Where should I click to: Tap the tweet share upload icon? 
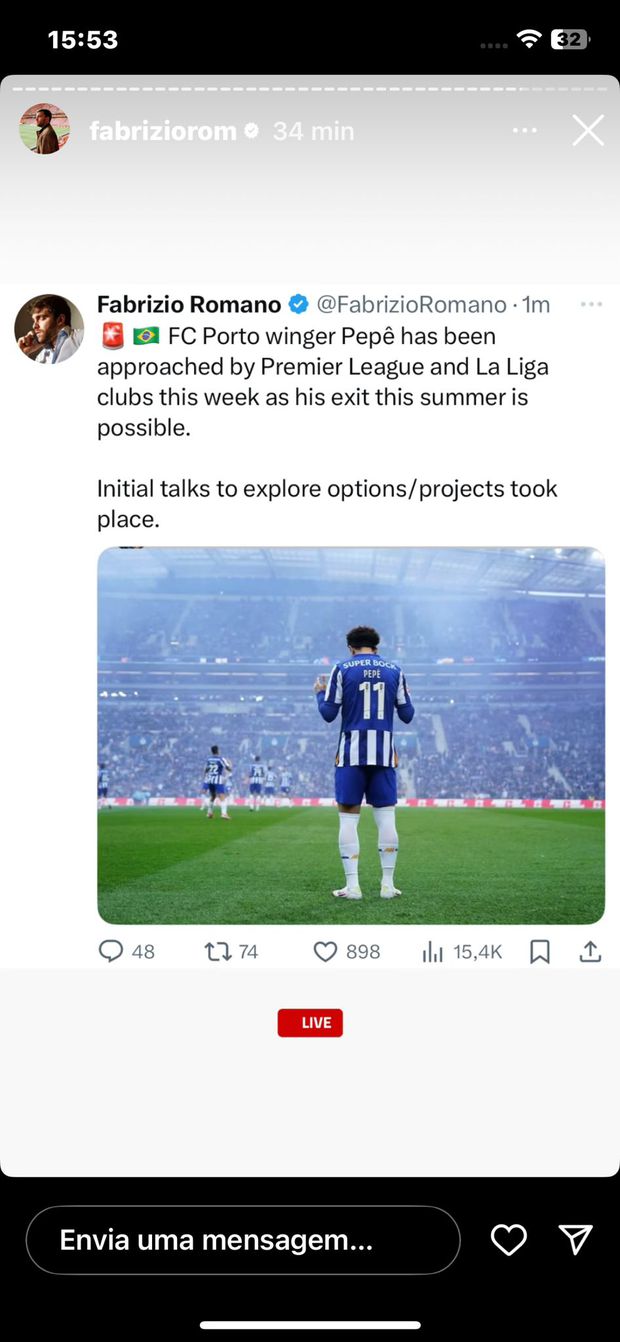point(591,952)
